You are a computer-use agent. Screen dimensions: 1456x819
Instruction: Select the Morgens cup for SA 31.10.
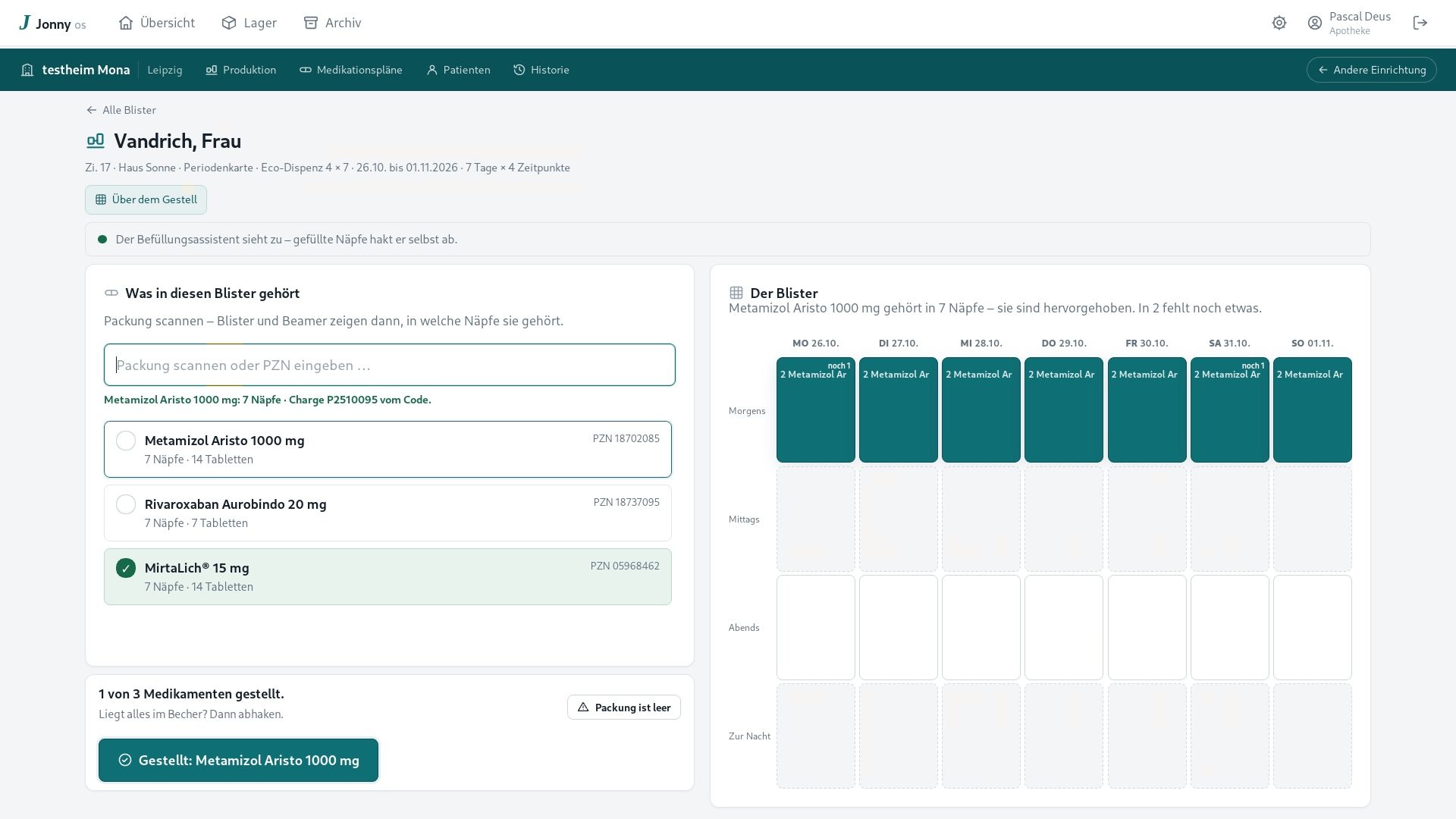tap(1229, 409)
